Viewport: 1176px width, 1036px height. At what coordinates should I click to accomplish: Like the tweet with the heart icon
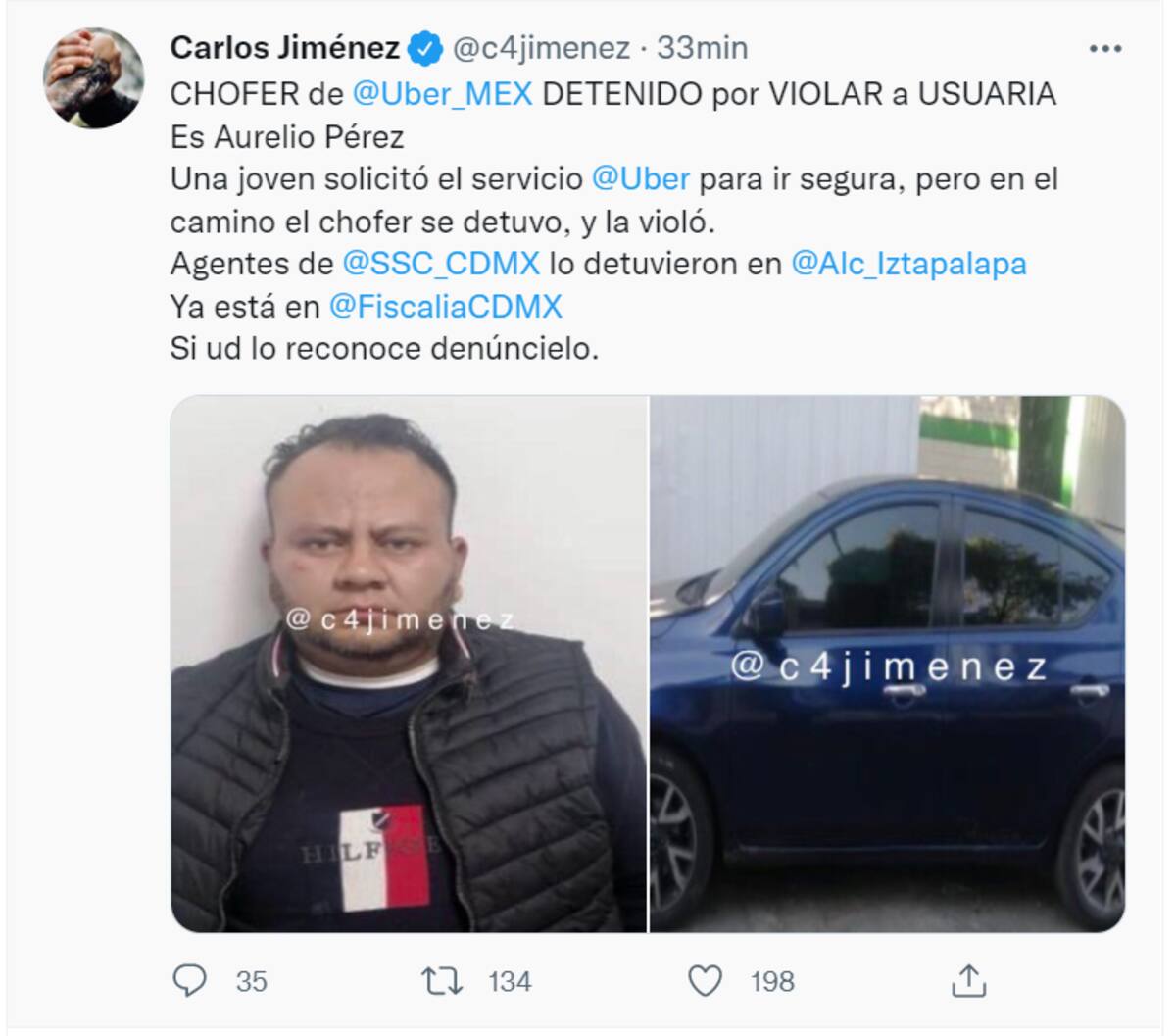(706, 980)
